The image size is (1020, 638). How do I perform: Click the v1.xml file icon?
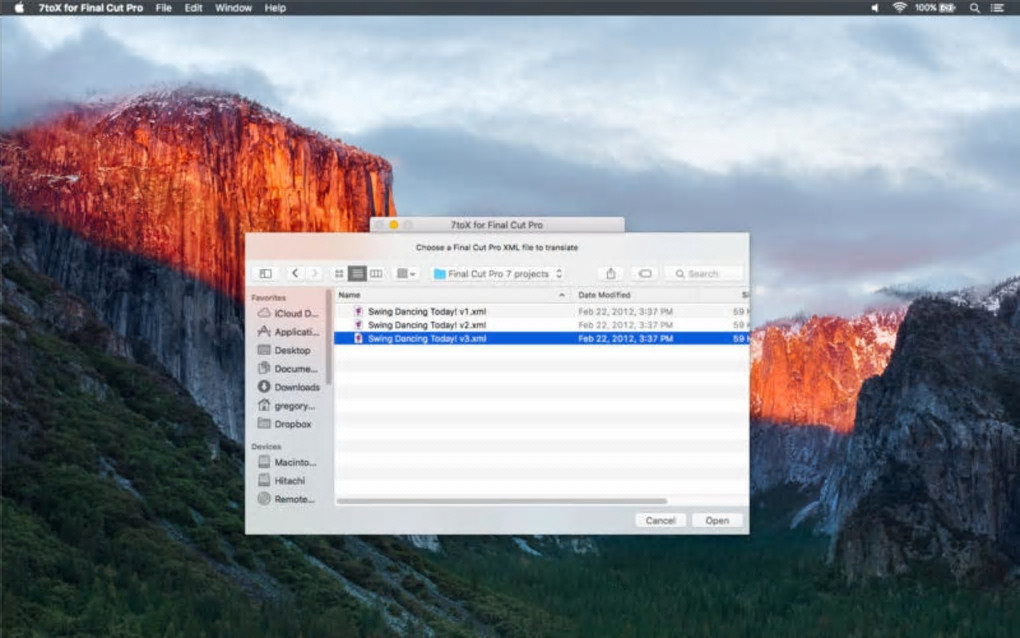coord(358,312)
